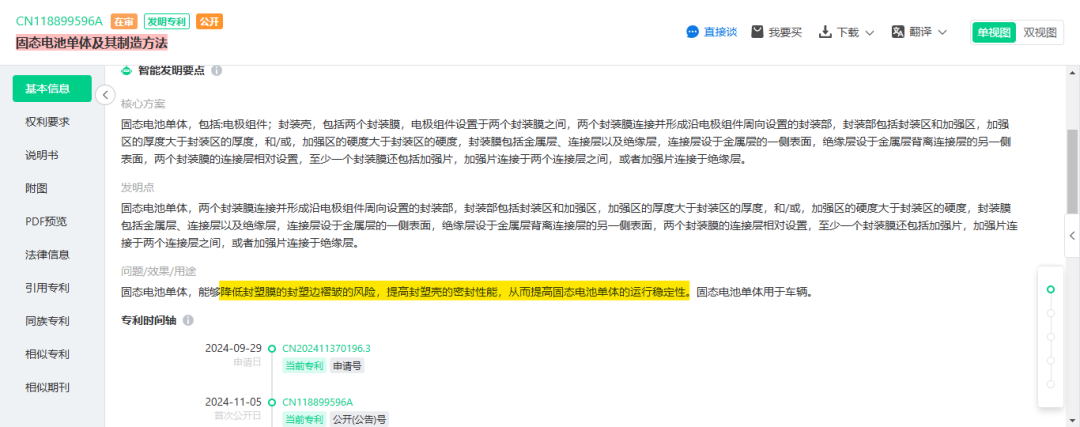Click the 我要买 envelope icon

click(758, 32)
